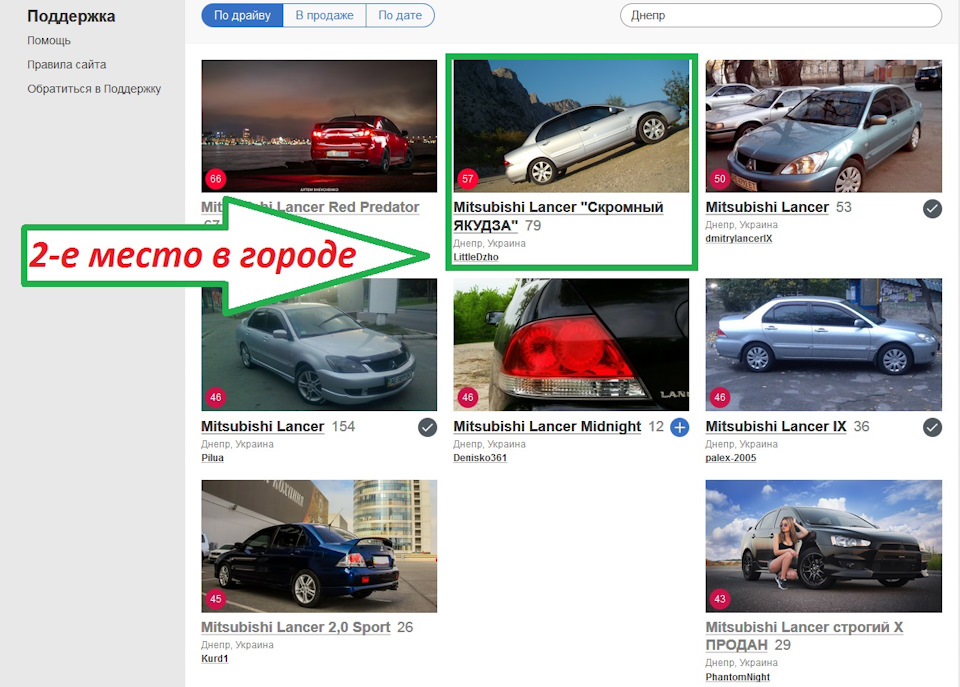Open the black Lancer X with girl photo
960x687 pixels.
[x=823, y=546]
